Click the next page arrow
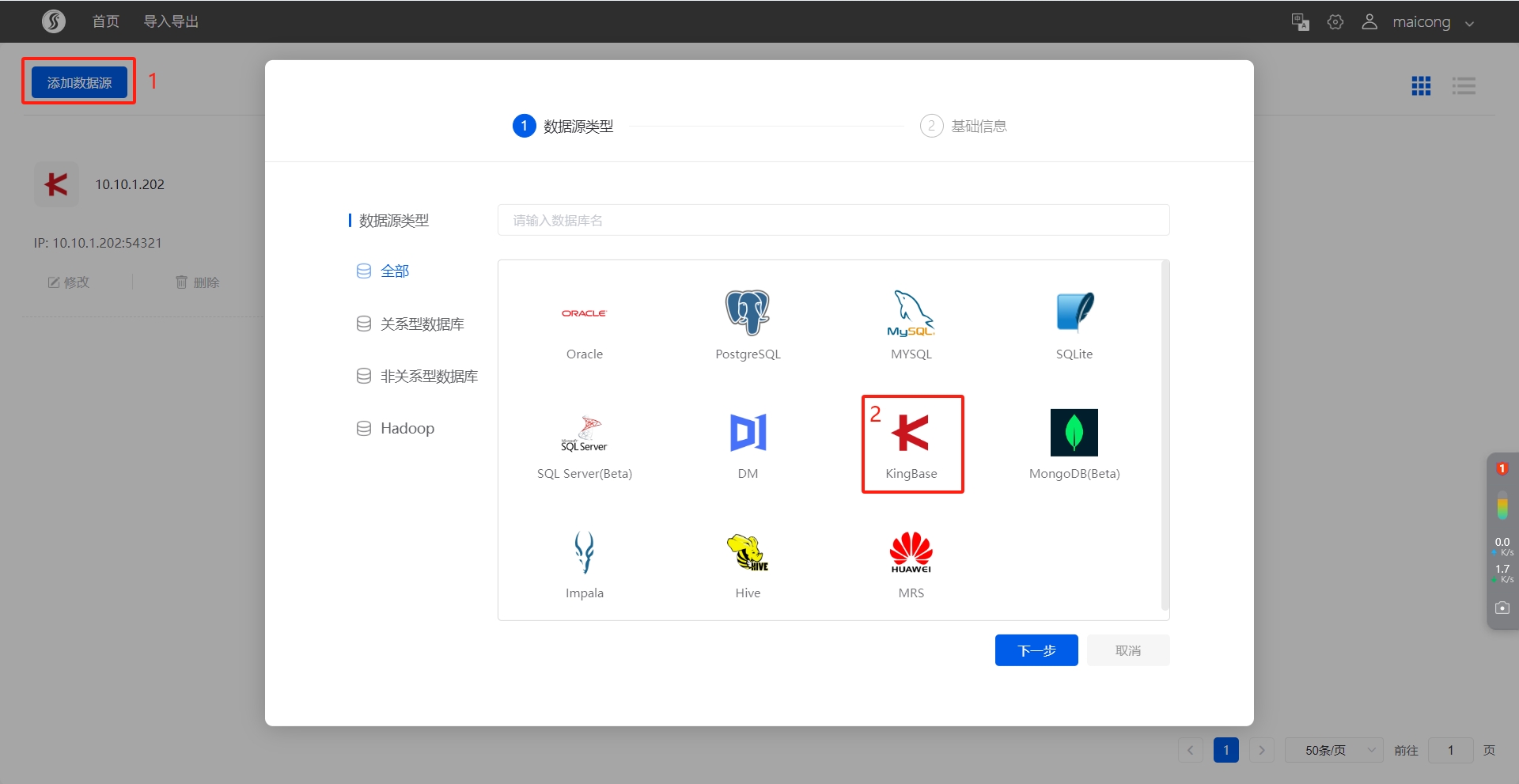 1262,750
